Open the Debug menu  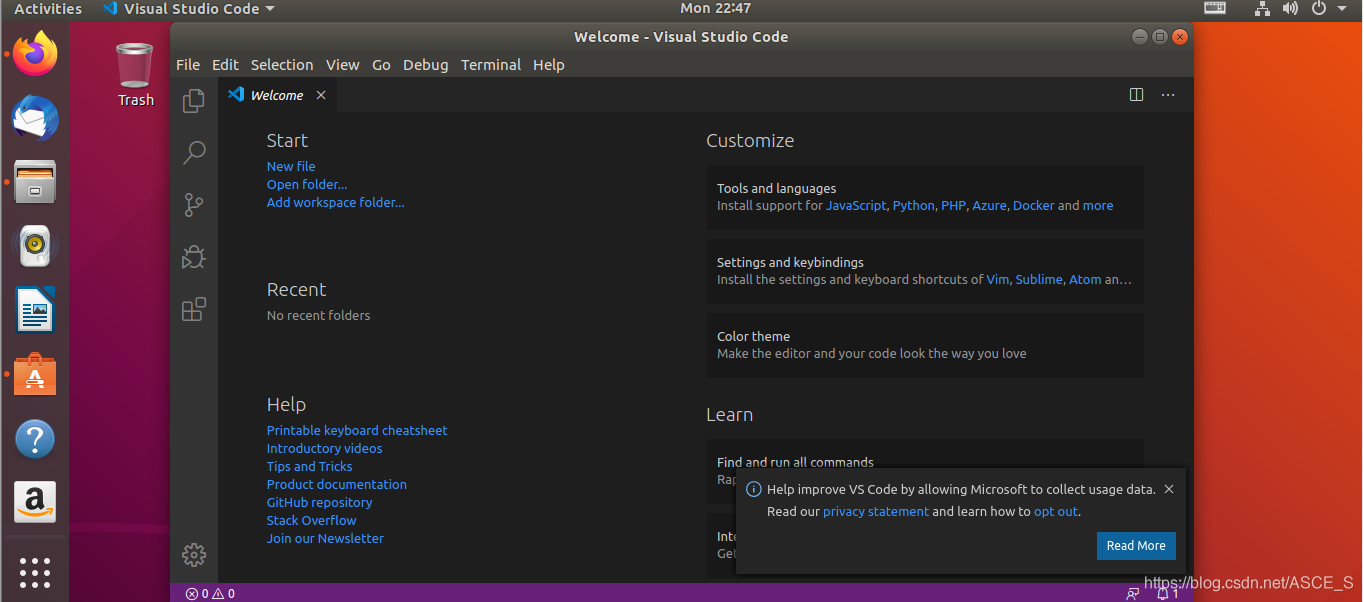(425, 64)
